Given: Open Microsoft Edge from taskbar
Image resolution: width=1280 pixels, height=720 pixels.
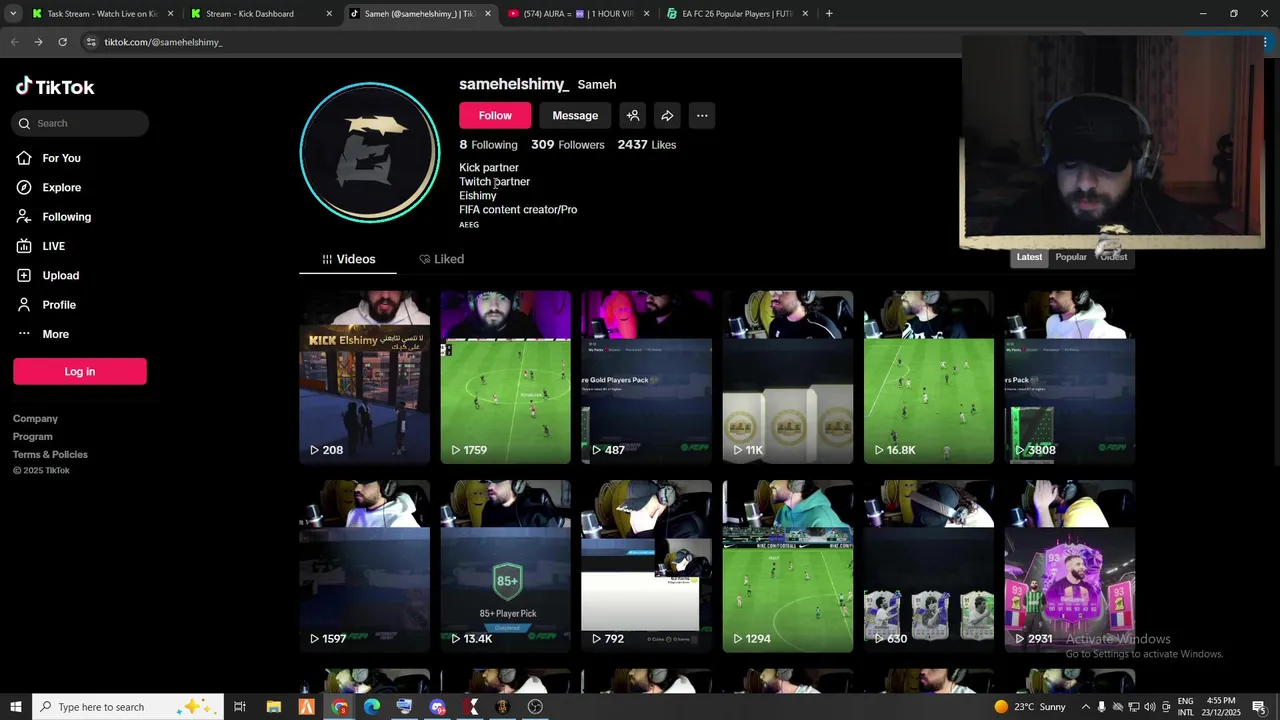Looking at the screenshot, I should [x=372, y=707].
